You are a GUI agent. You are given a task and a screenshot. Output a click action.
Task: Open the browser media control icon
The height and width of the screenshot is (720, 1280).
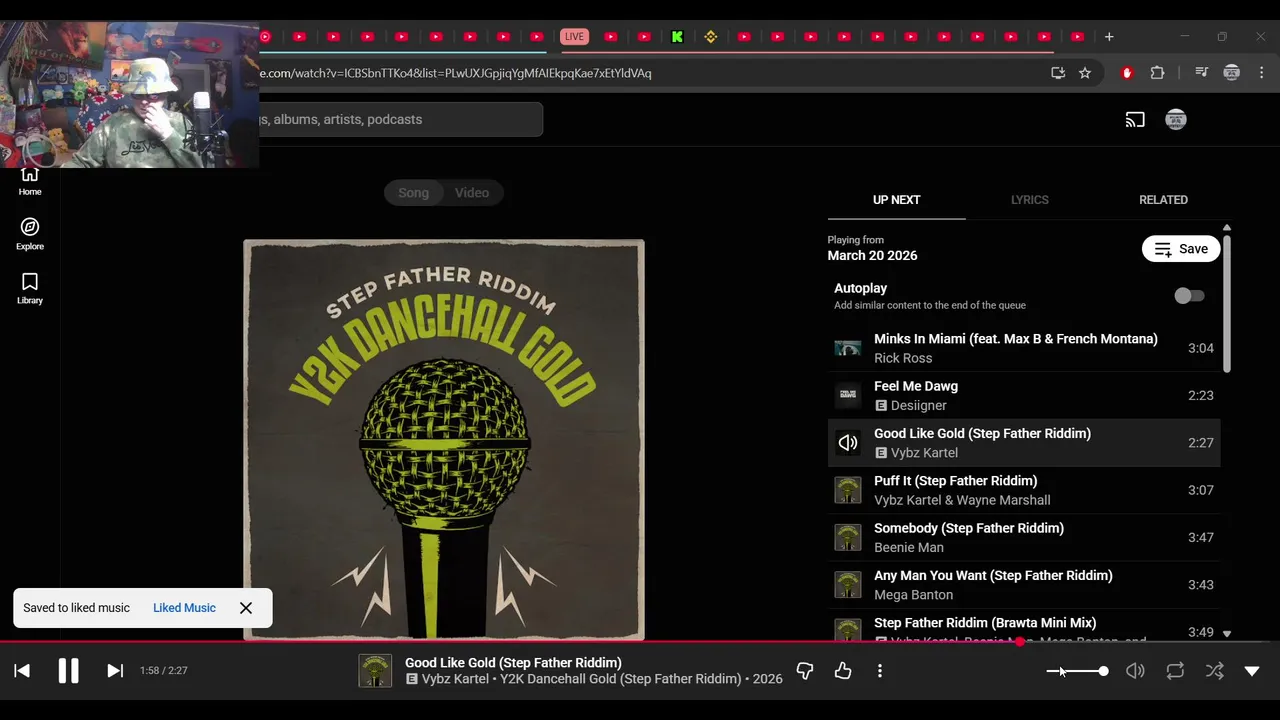tap(1201, 73)
